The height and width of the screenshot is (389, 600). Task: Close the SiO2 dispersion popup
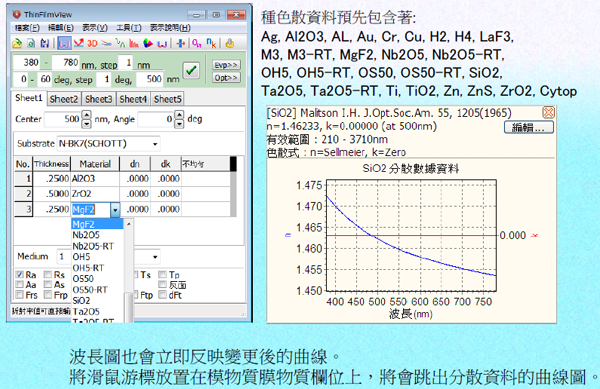click(548, 112)
